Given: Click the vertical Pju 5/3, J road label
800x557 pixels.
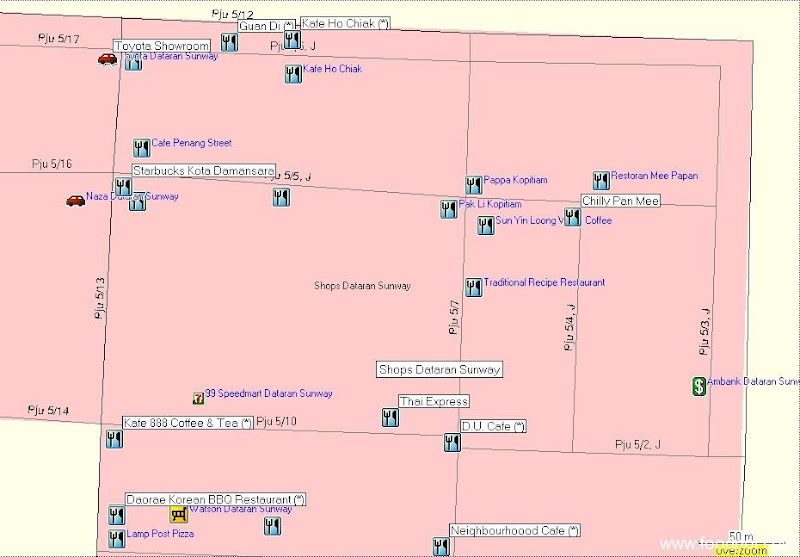Looking at the screenshot, I should click(705, 331).
